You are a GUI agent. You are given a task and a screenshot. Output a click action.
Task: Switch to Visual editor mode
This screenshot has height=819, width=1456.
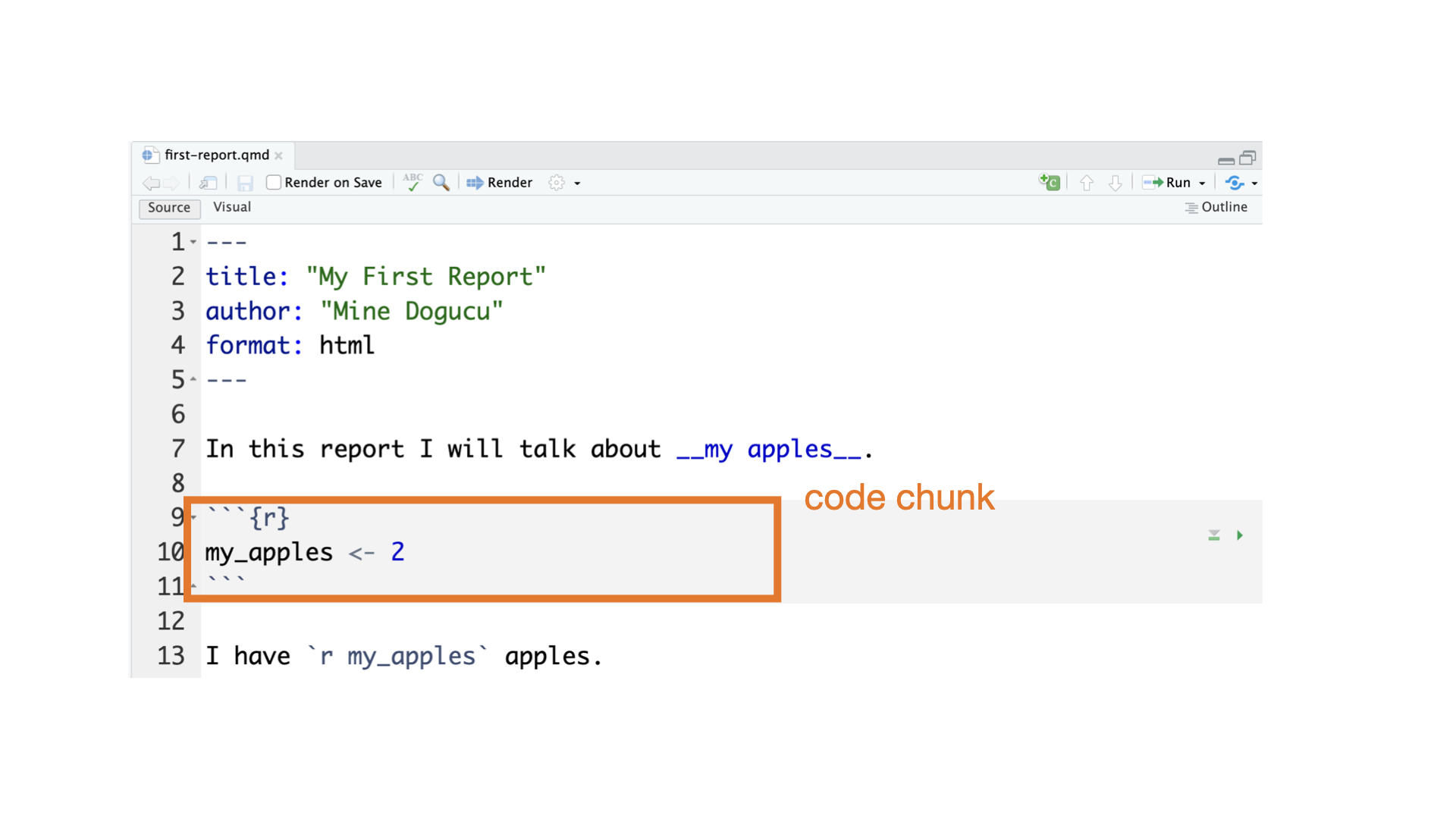(x=231, y=207)
